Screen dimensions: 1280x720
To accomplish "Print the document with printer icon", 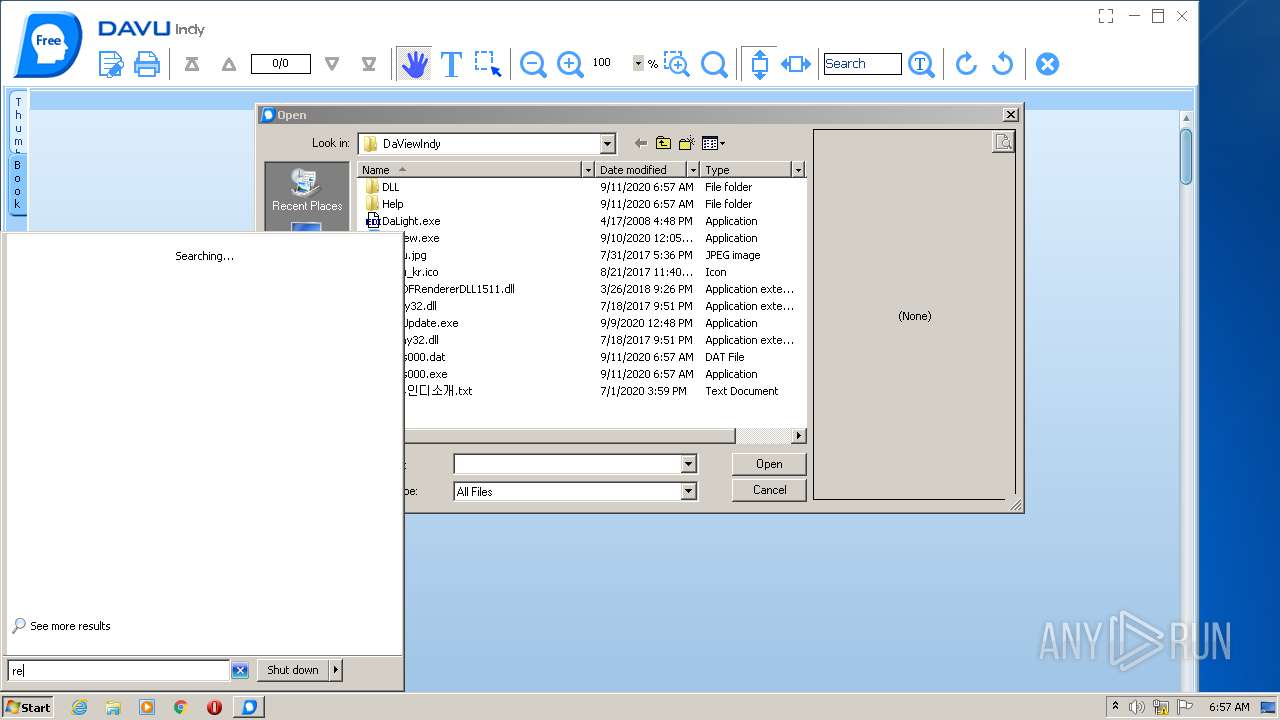I will pos(147,64).
